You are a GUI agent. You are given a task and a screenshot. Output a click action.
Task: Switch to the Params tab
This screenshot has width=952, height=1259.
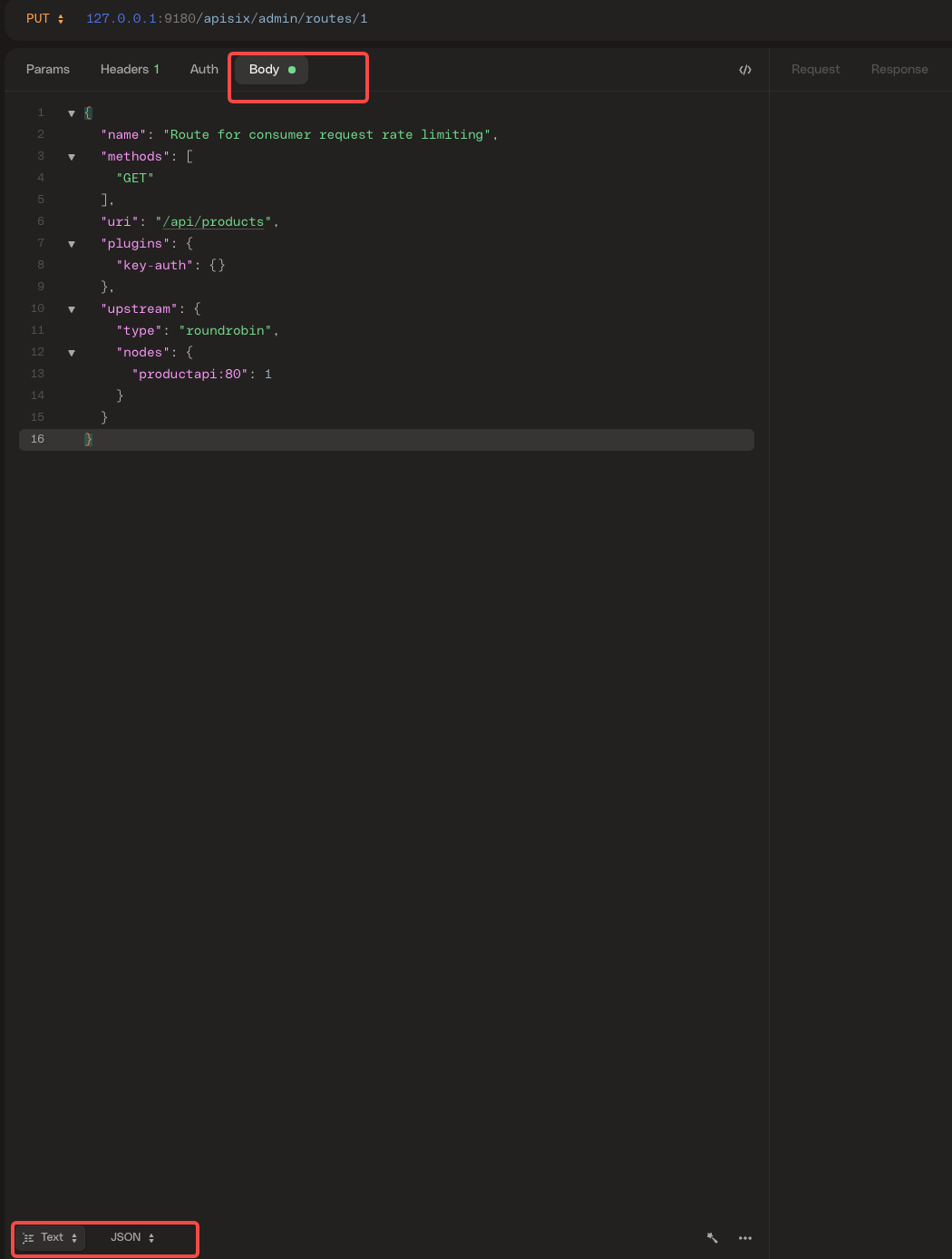pyautogui.click(x=48, y=69)
